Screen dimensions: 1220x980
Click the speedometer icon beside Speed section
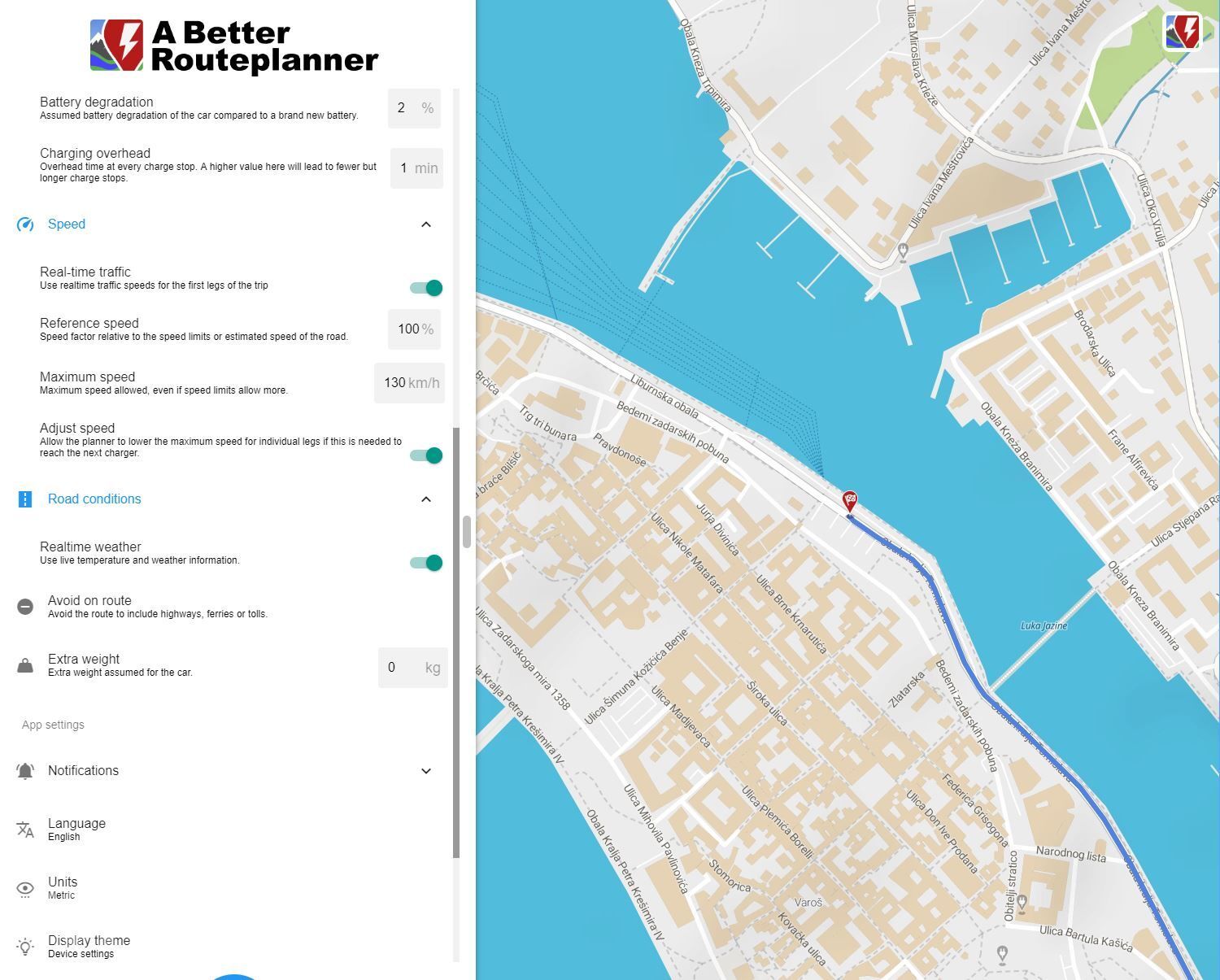point(27,224)
